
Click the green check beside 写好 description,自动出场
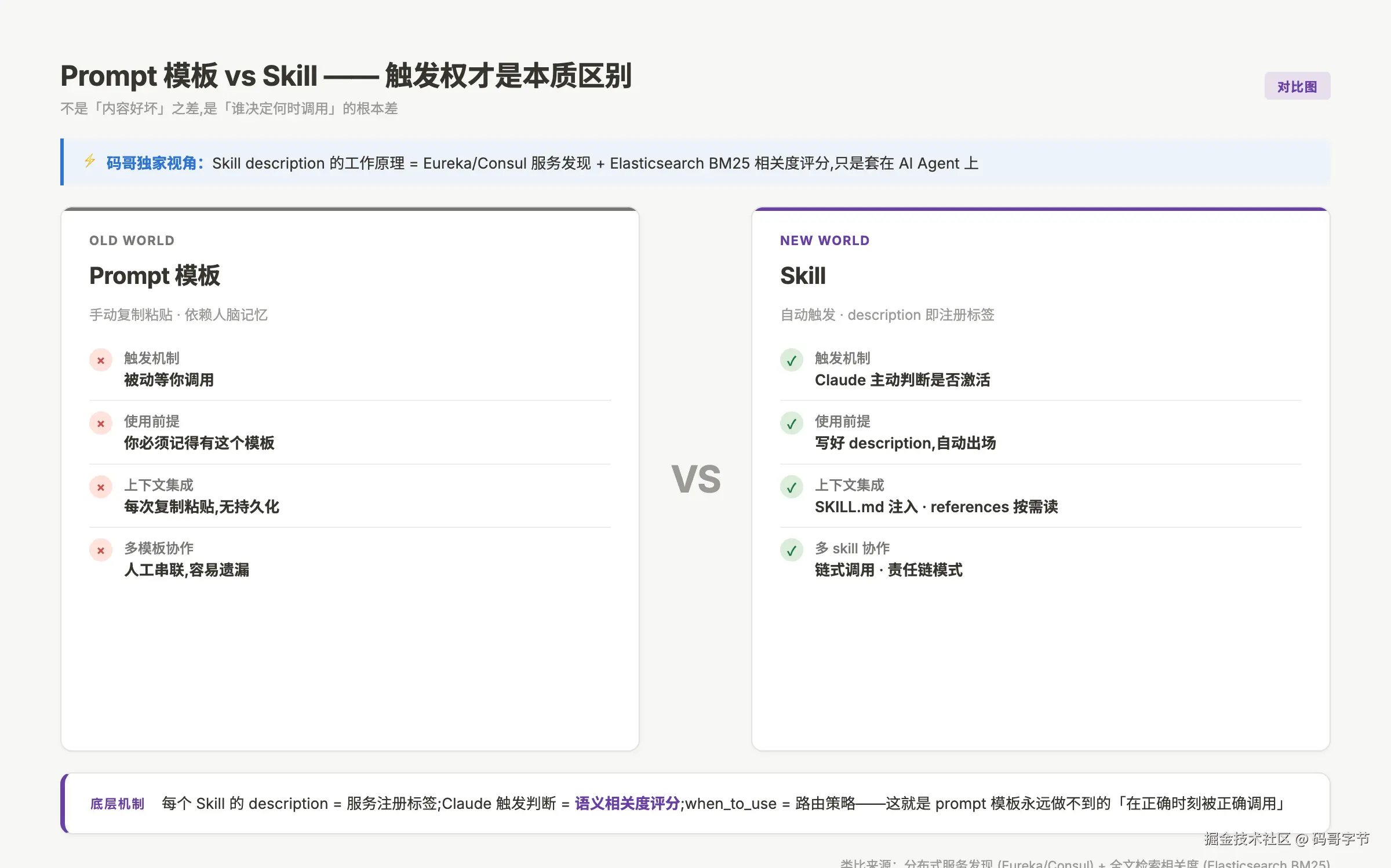(792, 424)
